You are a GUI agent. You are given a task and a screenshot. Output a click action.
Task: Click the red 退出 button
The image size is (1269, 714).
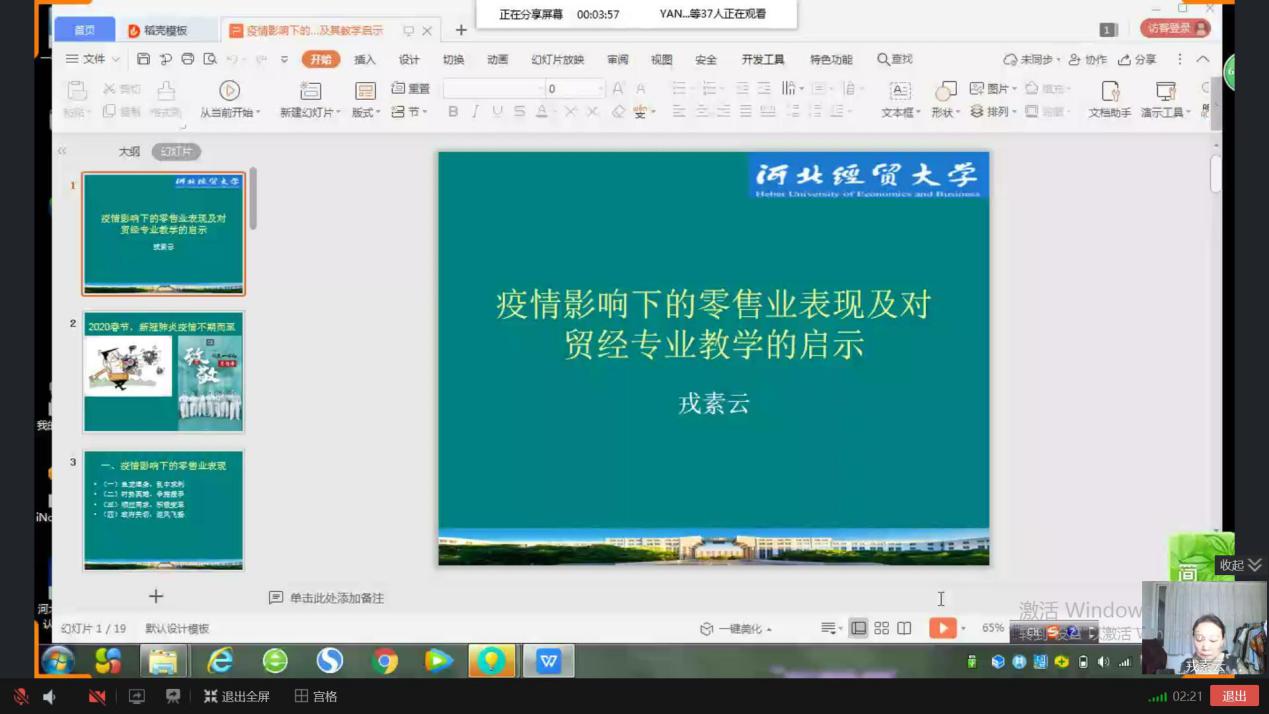click(1234, 696)
